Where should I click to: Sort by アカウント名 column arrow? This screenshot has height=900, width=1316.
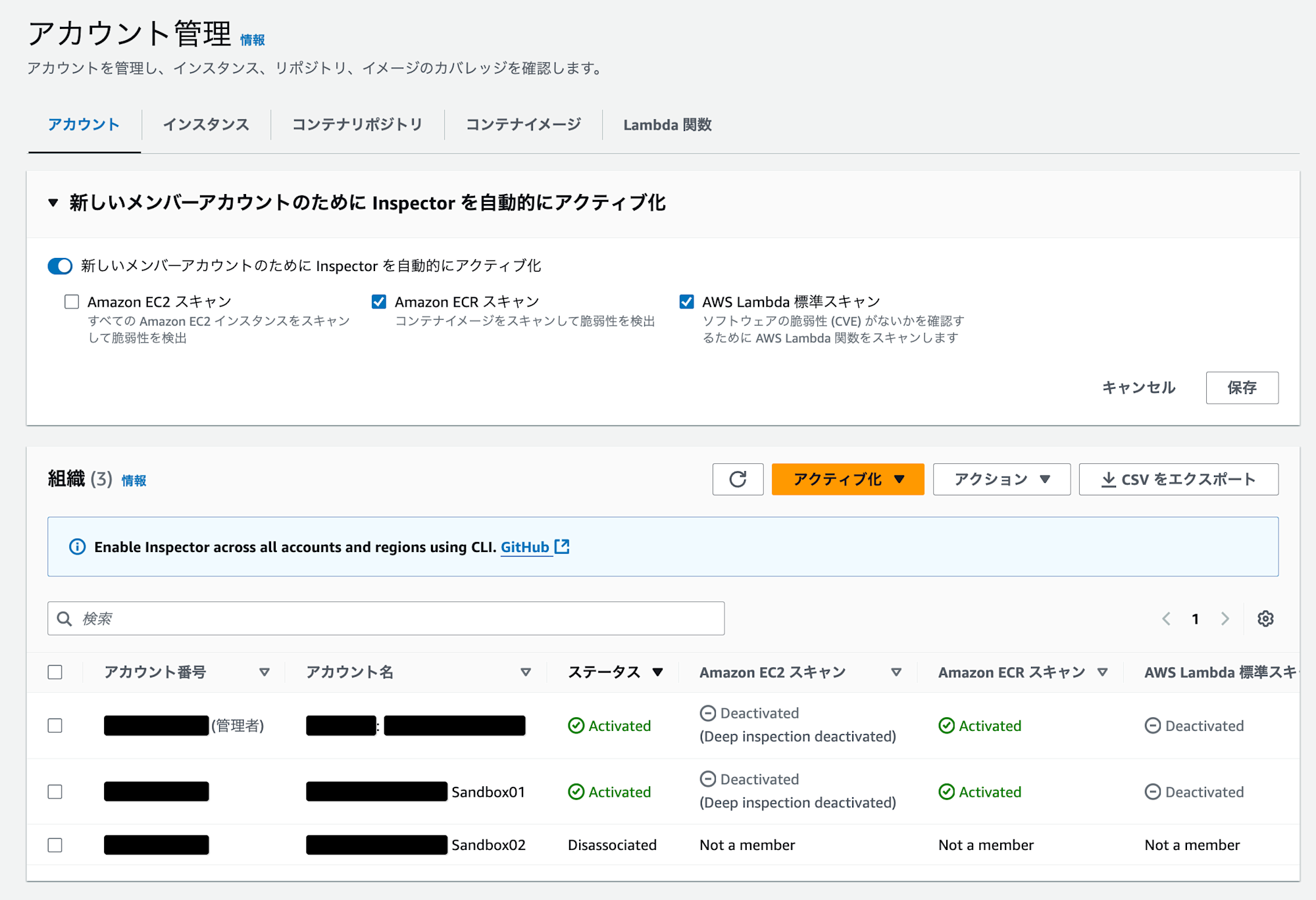pos(526,672)
